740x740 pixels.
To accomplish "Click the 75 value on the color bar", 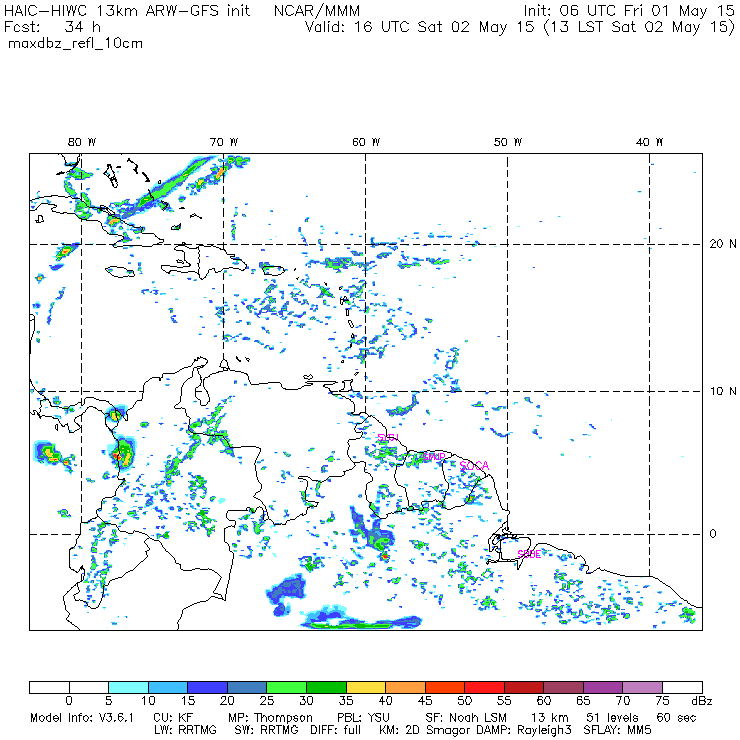I will click(x=663, y=701).
